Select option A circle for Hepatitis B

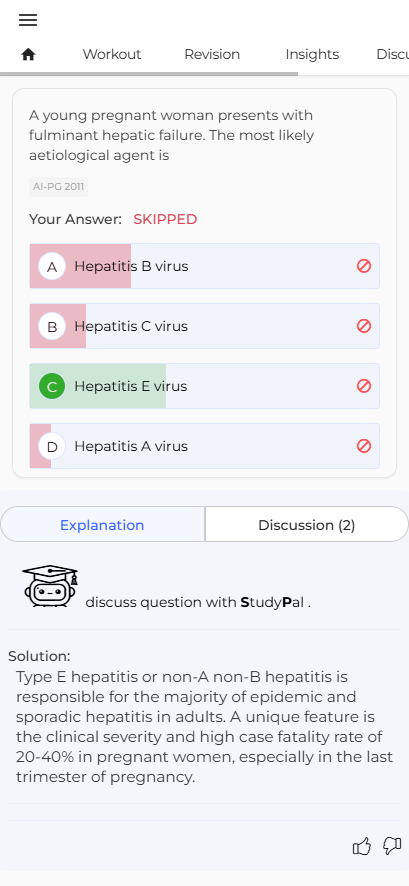[52, 266]
